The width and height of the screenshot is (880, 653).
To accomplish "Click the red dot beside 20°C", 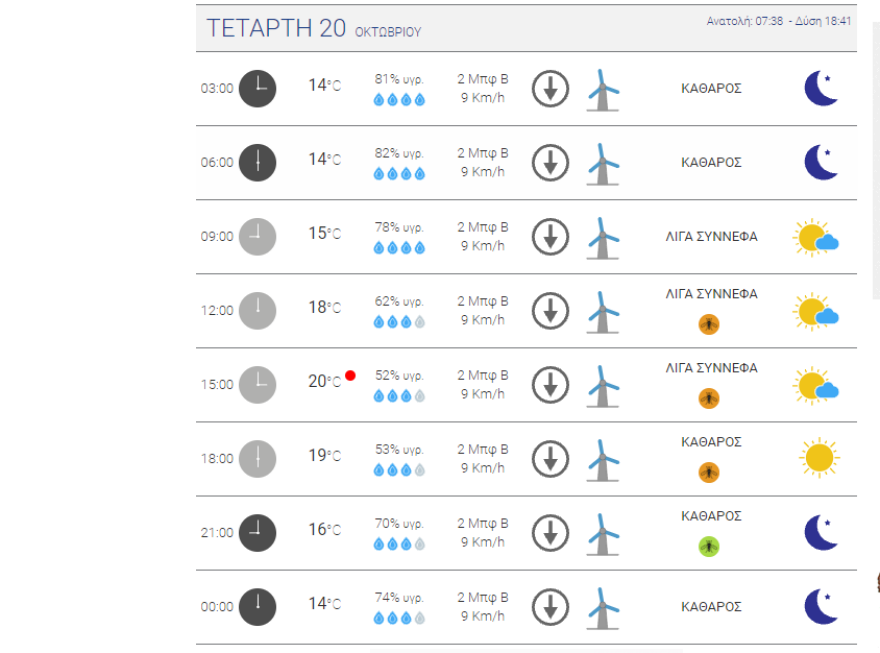I will tap(350, 376).
